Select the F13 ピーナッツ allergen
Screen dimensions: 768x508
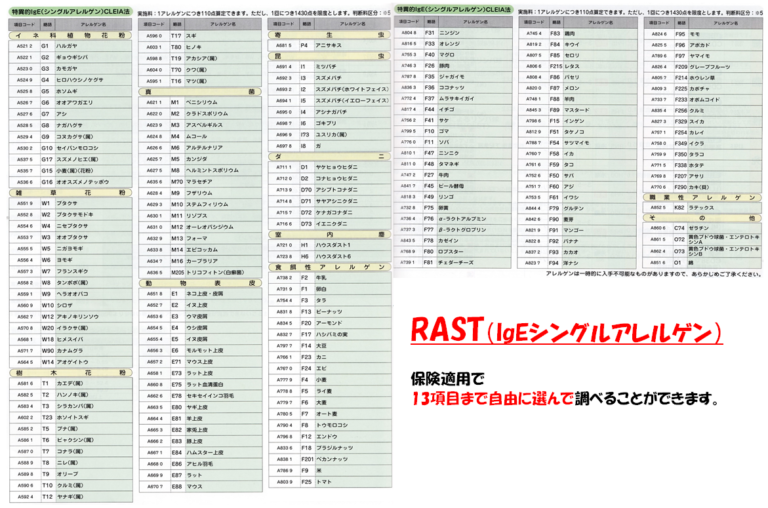click(330, 312)
